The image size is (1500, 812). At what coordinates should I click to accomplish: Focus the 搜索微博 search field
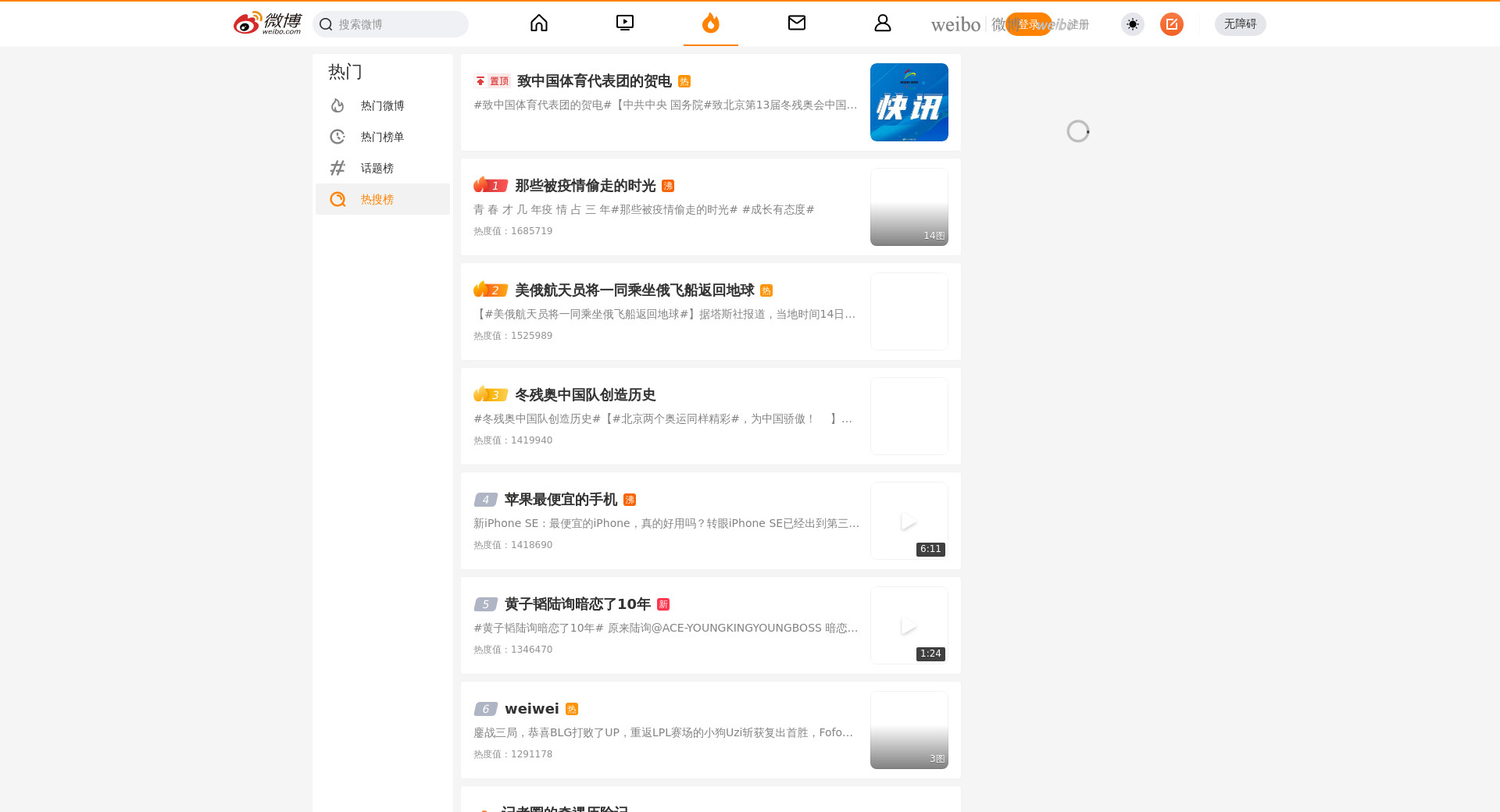[398, 24]
